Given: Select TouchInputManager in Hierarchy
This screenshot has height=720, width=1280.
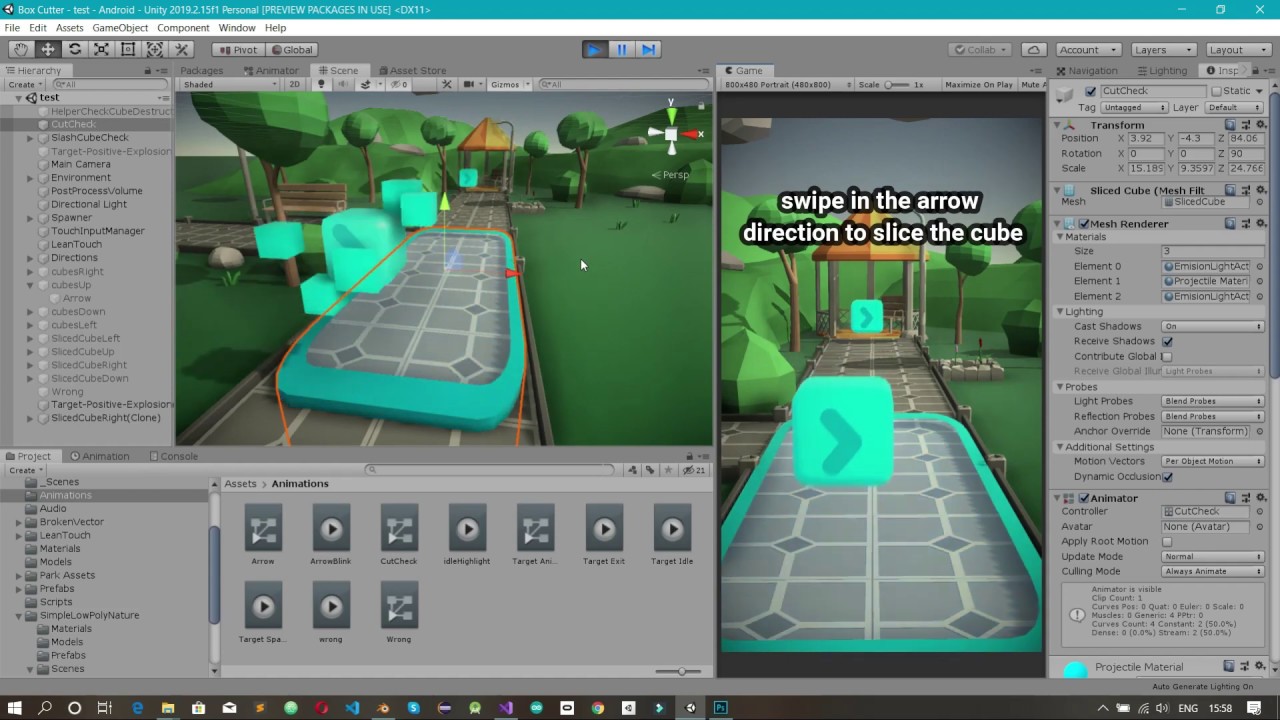Looking at the screenshot, I should tap(98, 231).
